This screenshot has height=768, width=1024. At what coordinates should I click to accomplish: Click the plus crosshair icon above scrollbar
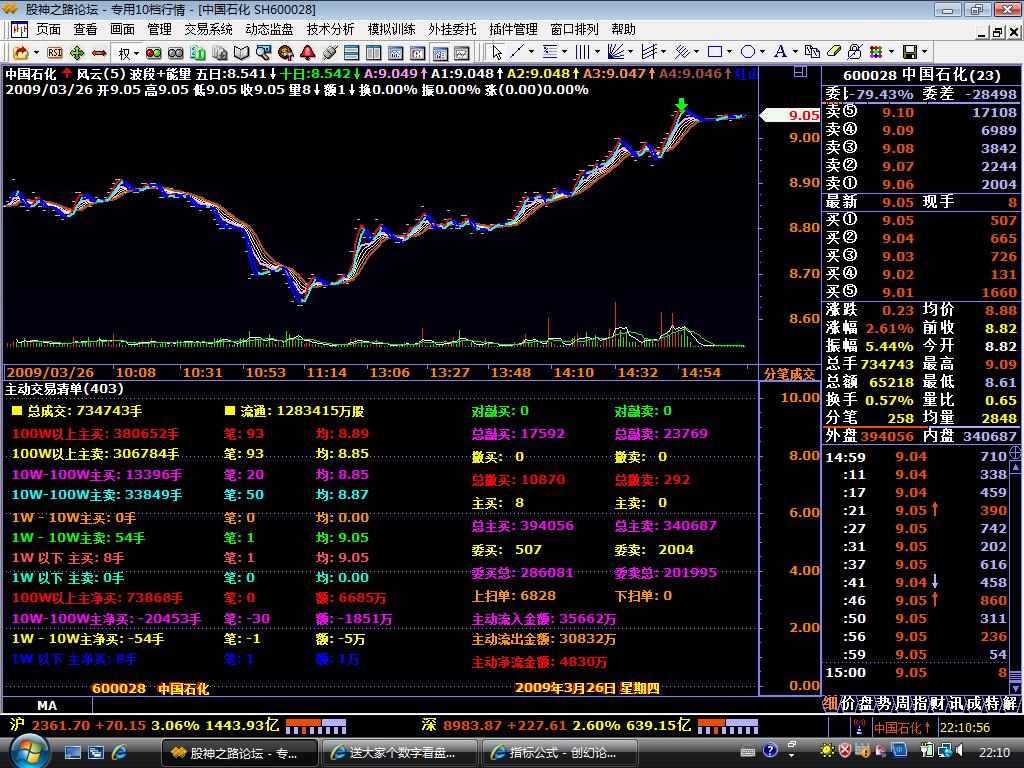pos(1015,453)
